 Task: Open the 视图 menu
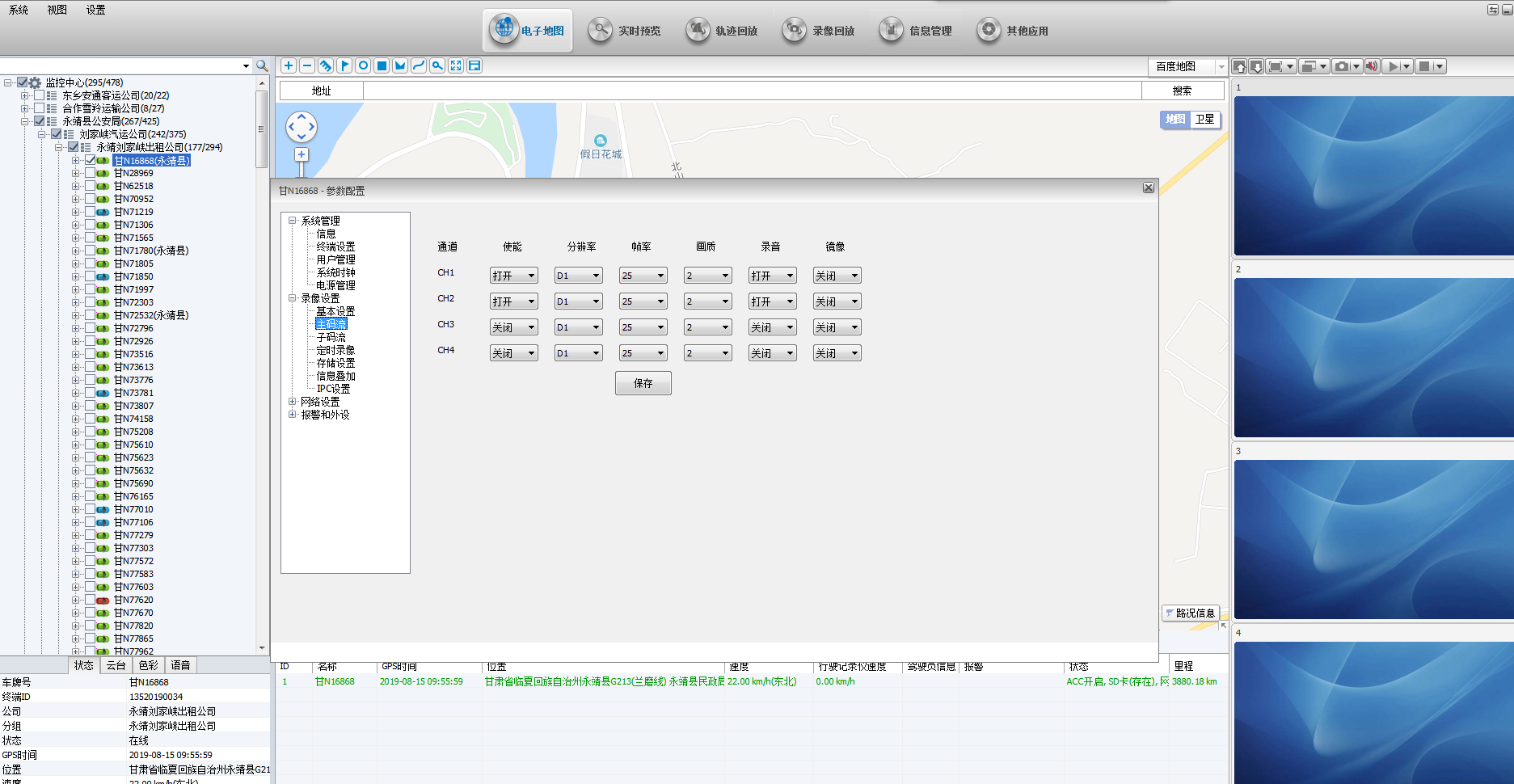57,10
